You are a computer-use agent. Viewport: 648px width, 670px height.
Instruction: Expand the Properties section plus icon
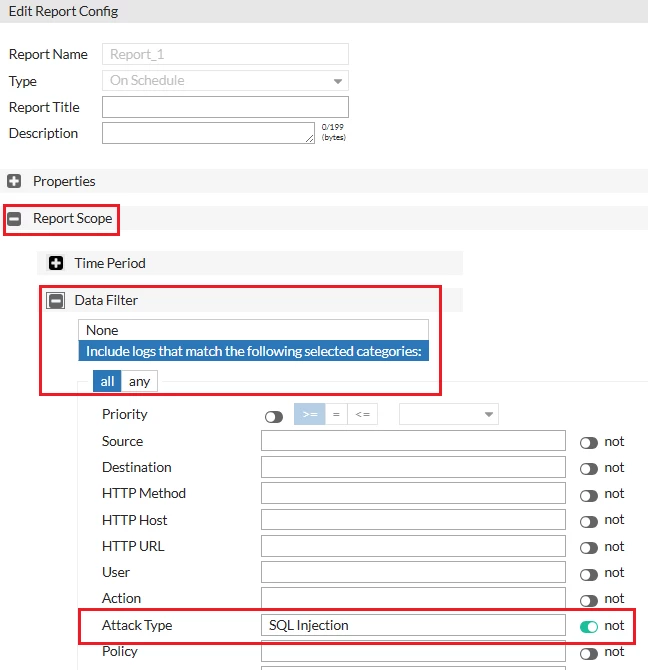click(x=14, y=181)
